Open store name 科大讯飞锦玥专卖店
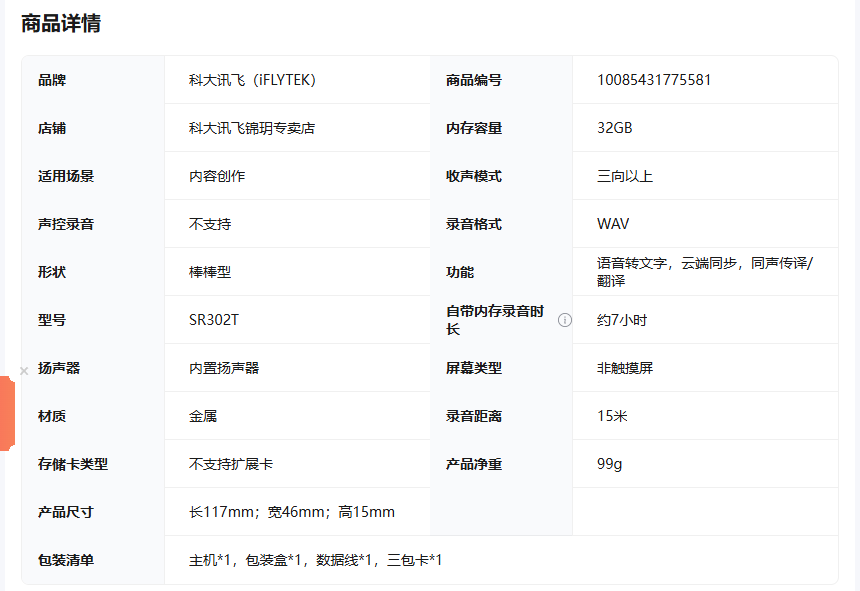The height and width of the screenshot is (591, 860). [252, 128]
